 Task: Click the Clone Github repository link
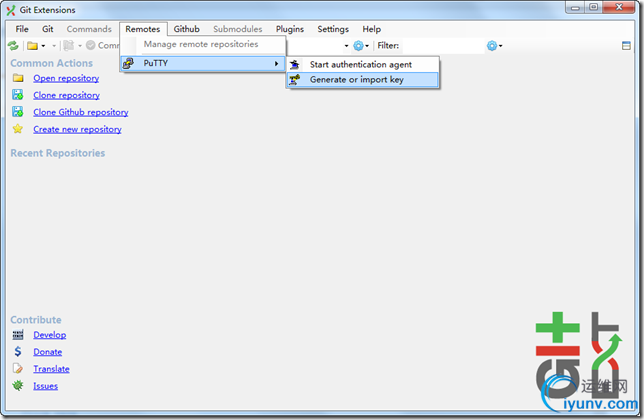(81, 112)
